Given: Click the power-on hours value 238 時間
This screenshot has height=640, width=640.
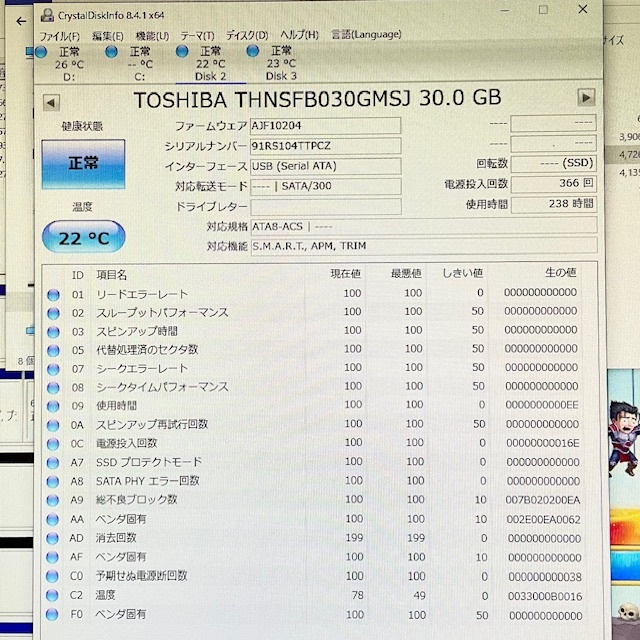Looking at the screenshot, I should (x=553, y=204).
